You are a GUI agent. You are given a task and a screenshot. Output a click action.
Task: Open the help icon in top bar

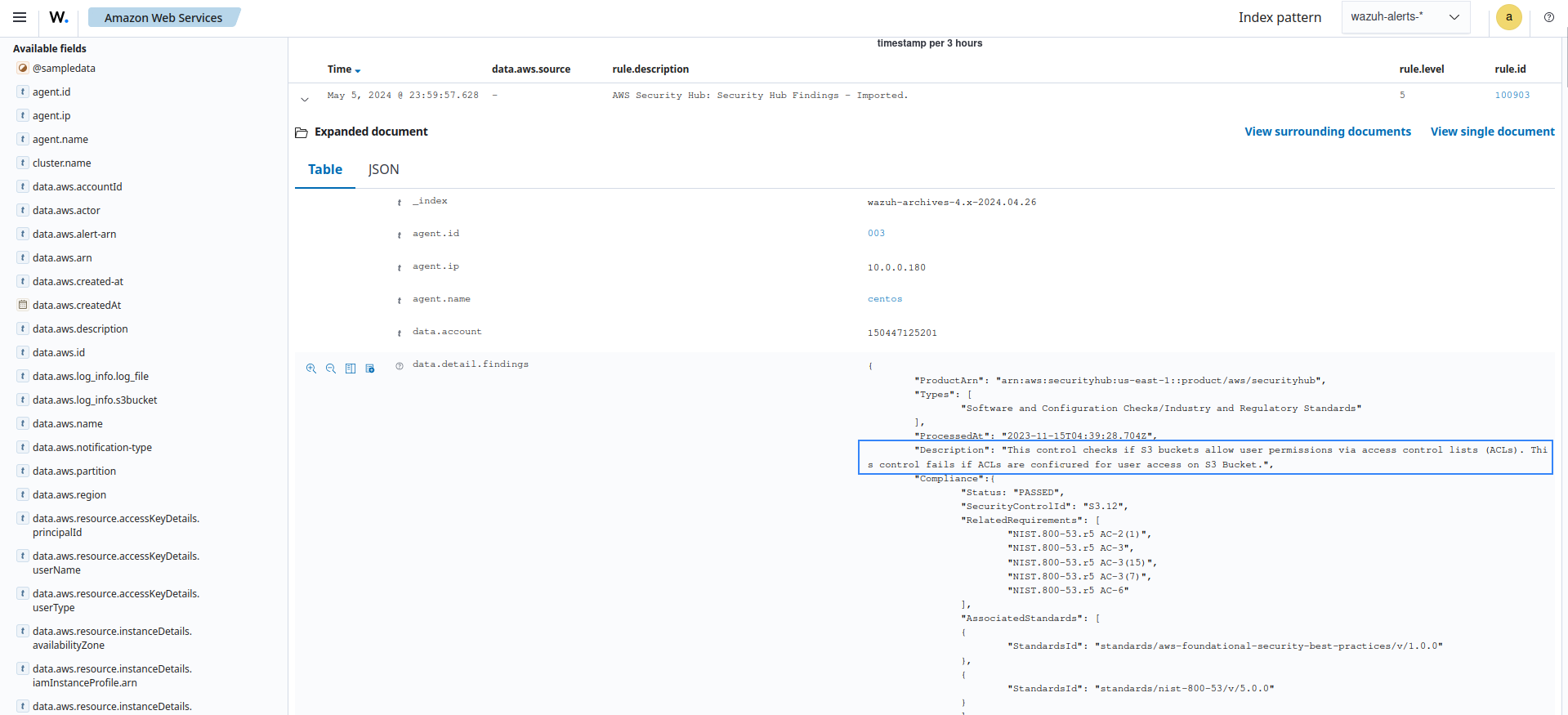pos(1548,17)
